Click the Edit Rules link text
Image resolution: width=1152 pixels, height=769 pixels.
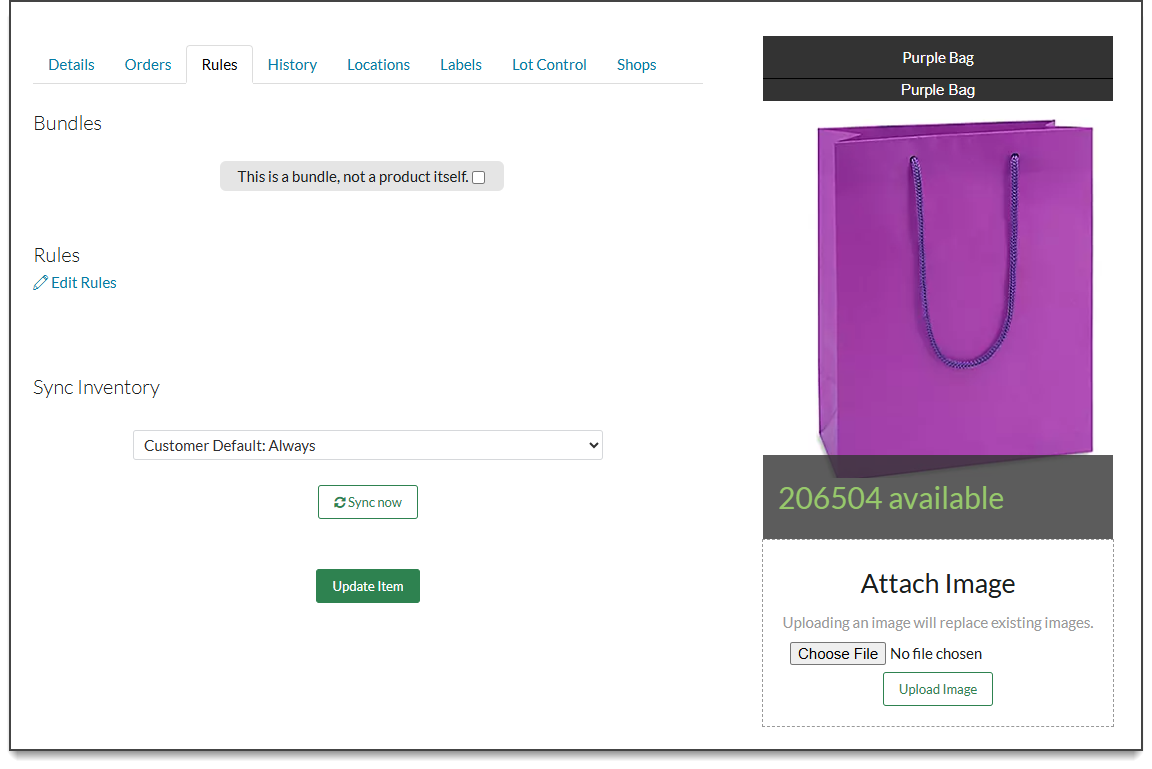(x=84, y=283)
